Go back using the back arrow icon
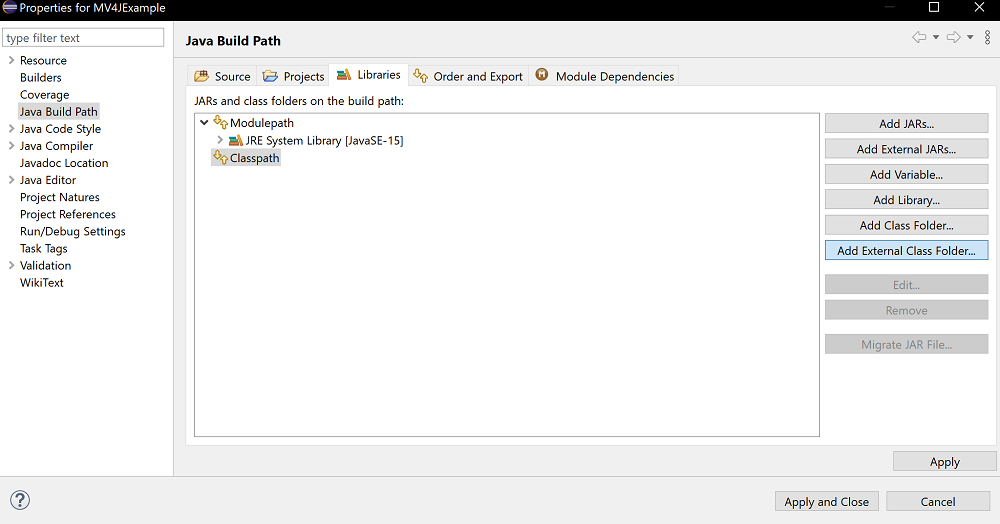 tap(919, 38)
